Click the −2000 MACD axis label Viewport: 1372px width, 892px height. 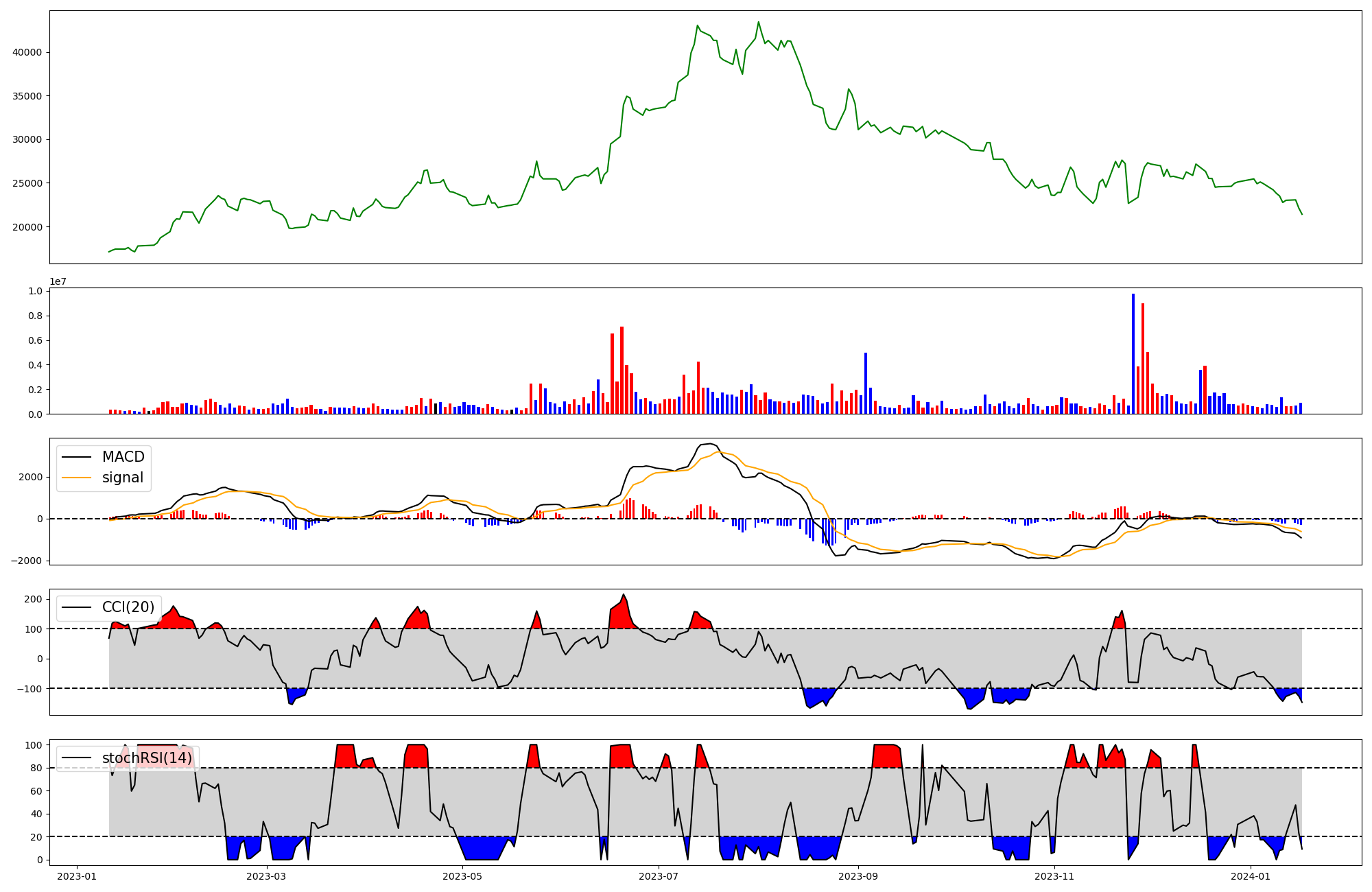[26, 561]
